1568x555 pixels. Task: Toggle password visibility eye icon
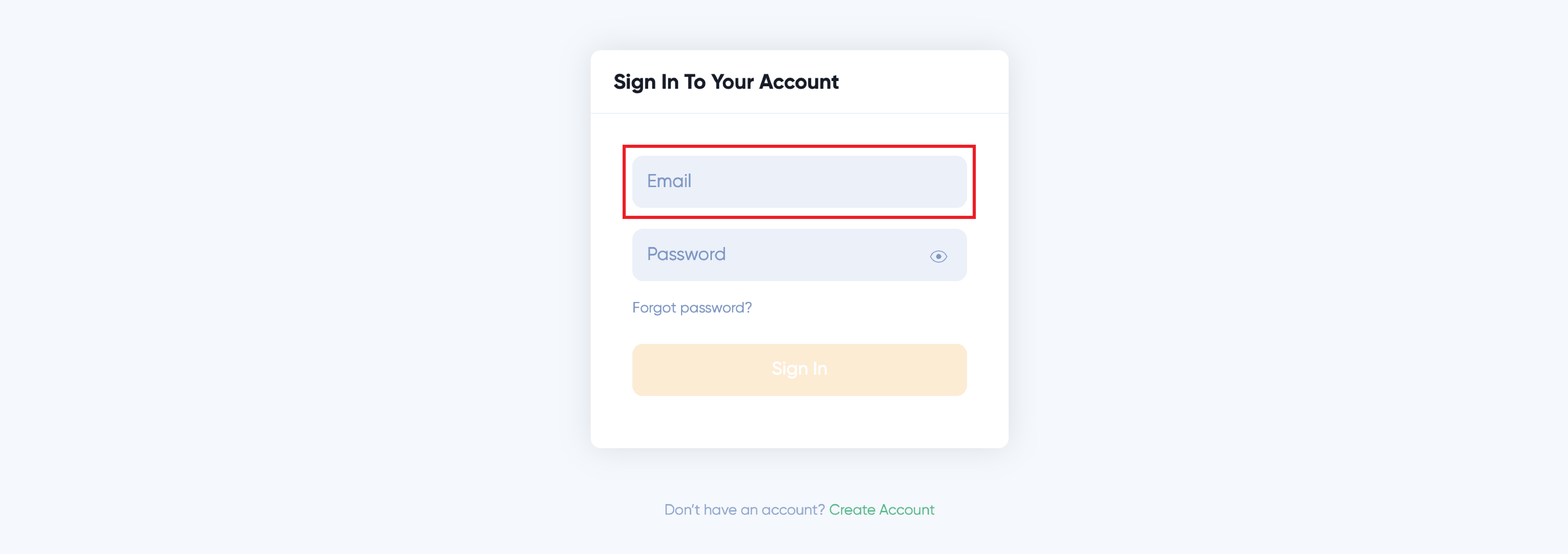(x=938, y=256)
